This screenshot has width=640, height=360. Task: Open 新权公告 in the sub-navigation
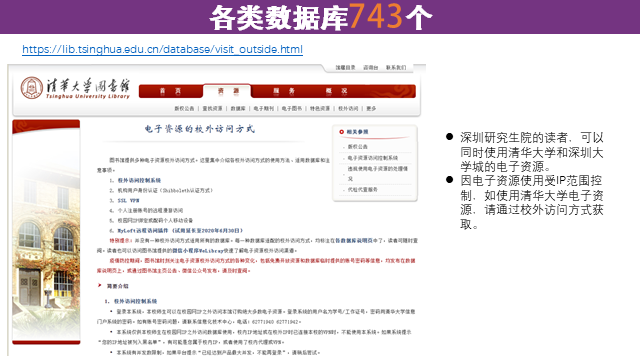coord(184,109)
